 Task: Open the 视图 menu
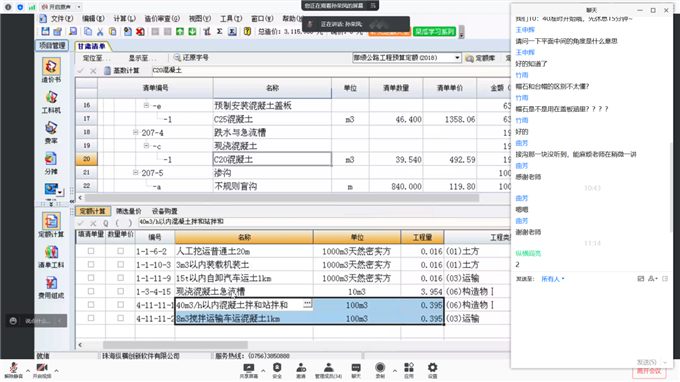[x=199, y=19]
